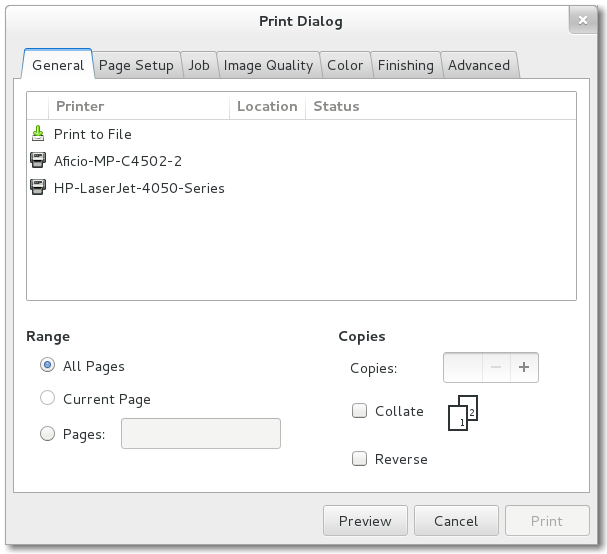Screen dimensions: 607x554
Task: Choose the Pages range radio button
Action: tap(47, 434)
